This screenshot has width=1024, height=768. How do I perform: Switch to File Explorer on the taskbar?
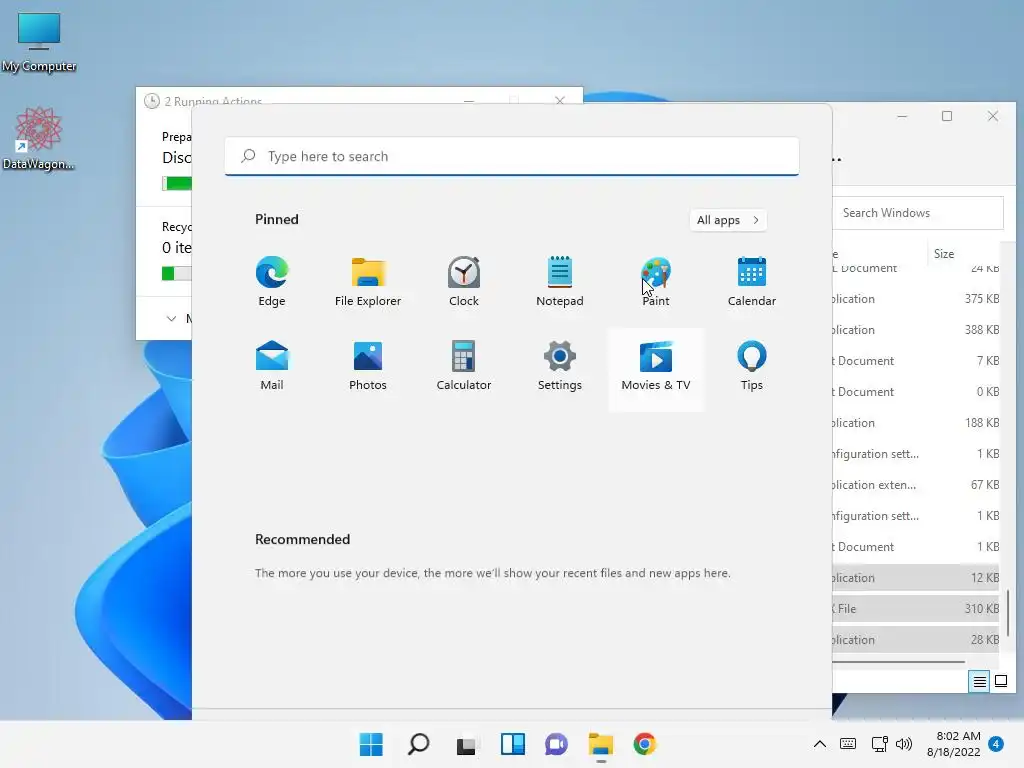pos(601,744)
